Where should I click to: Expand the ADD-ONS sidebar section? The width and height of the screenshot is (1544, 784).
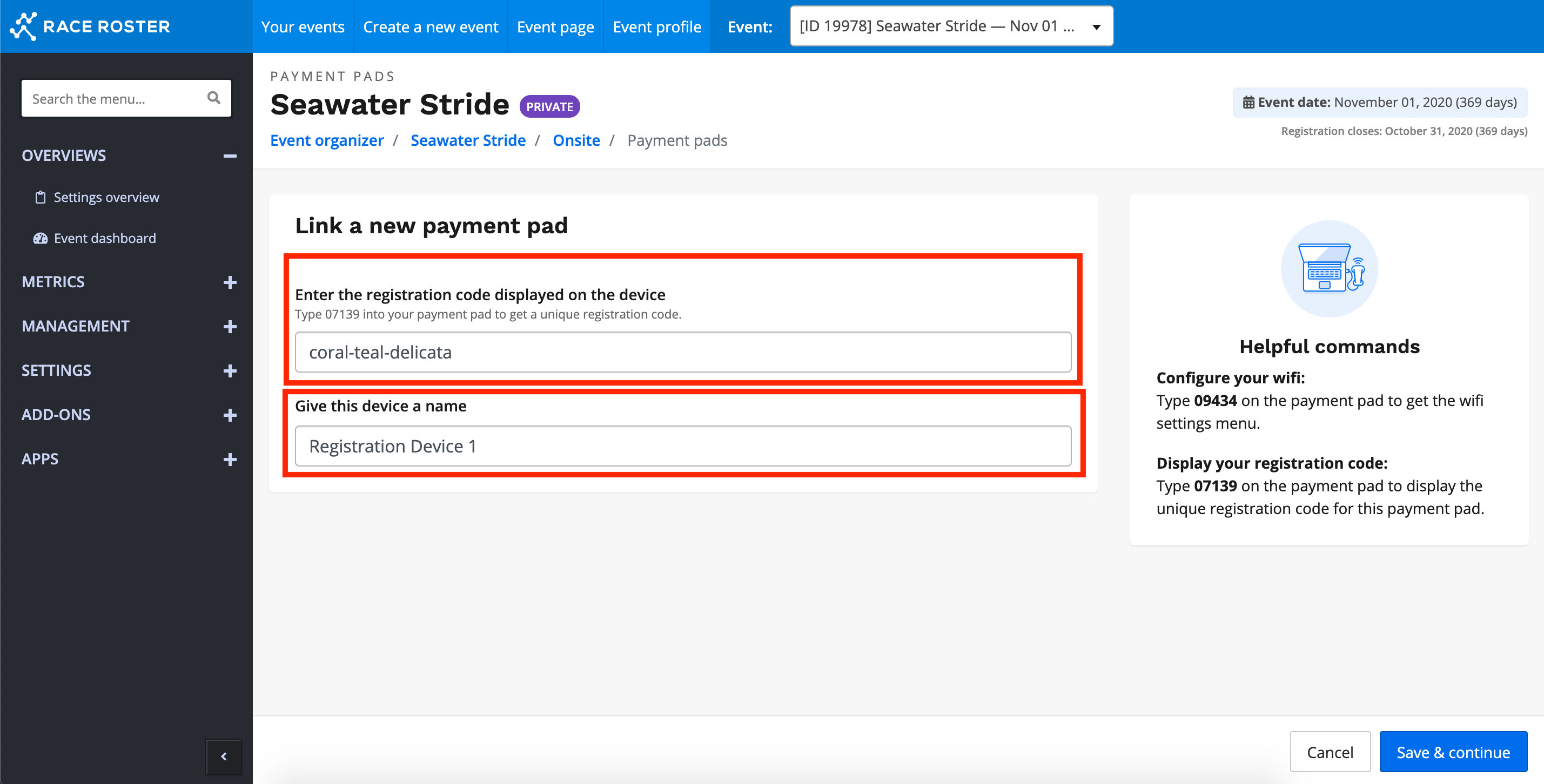click(x=230, y=415)
